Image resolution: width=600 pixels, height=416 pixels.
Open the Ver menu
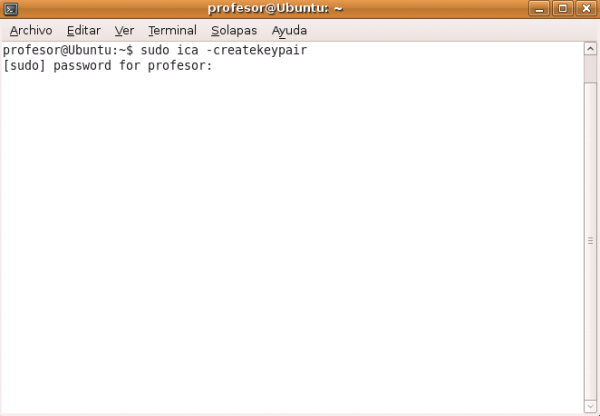coord(124,31)
